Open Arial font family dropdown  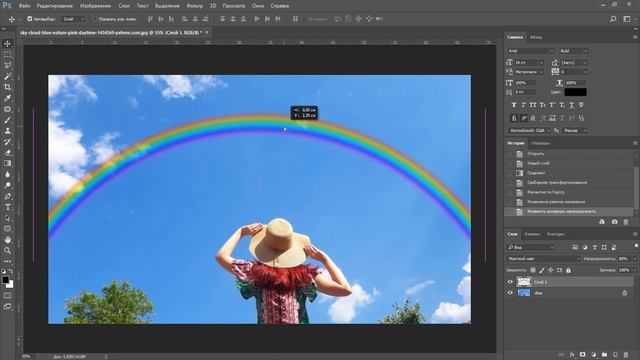pos(552,51)
